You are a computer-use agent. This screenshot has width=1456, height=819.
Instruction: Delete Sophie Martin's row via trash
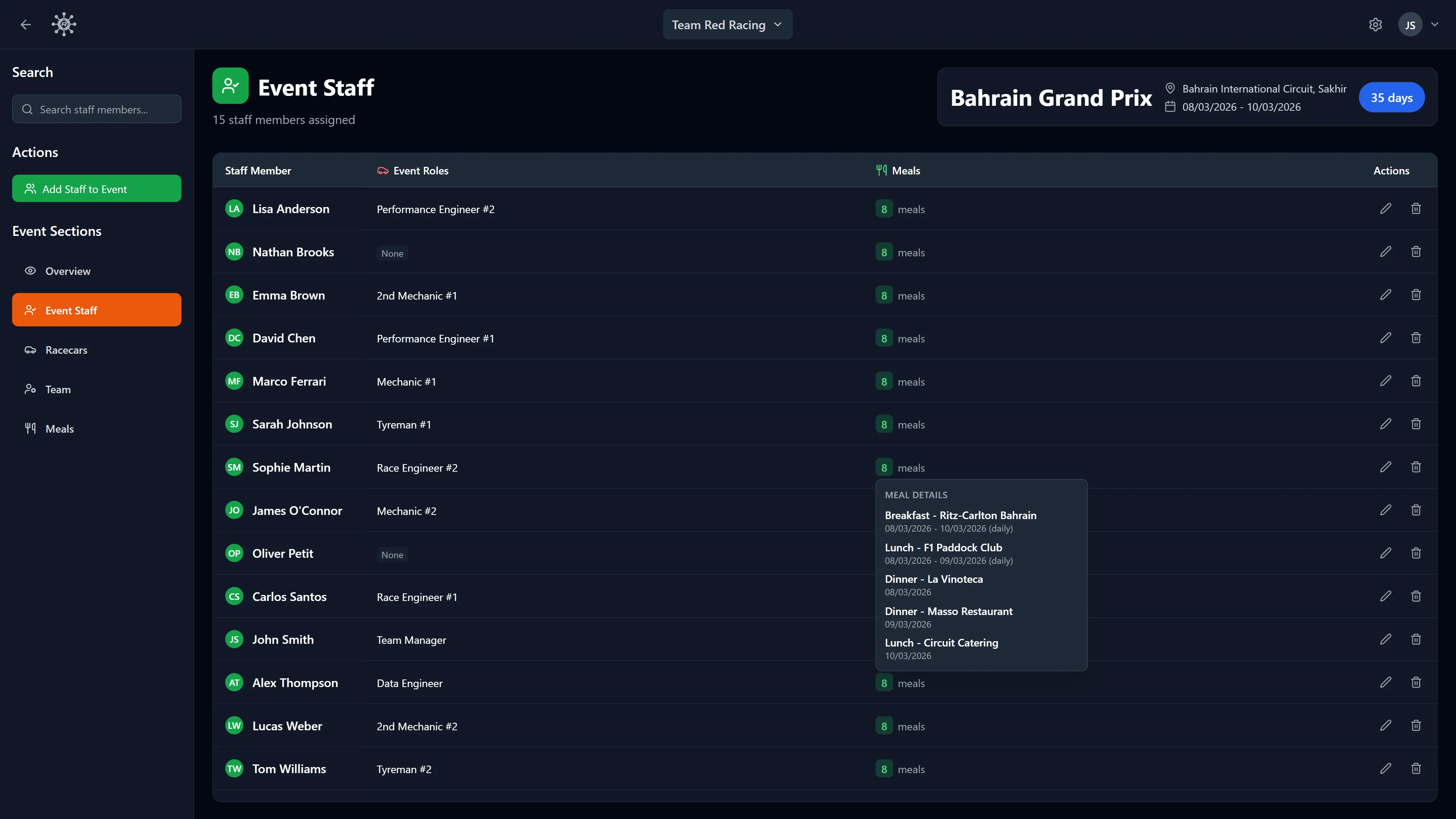coord(1416,467)
